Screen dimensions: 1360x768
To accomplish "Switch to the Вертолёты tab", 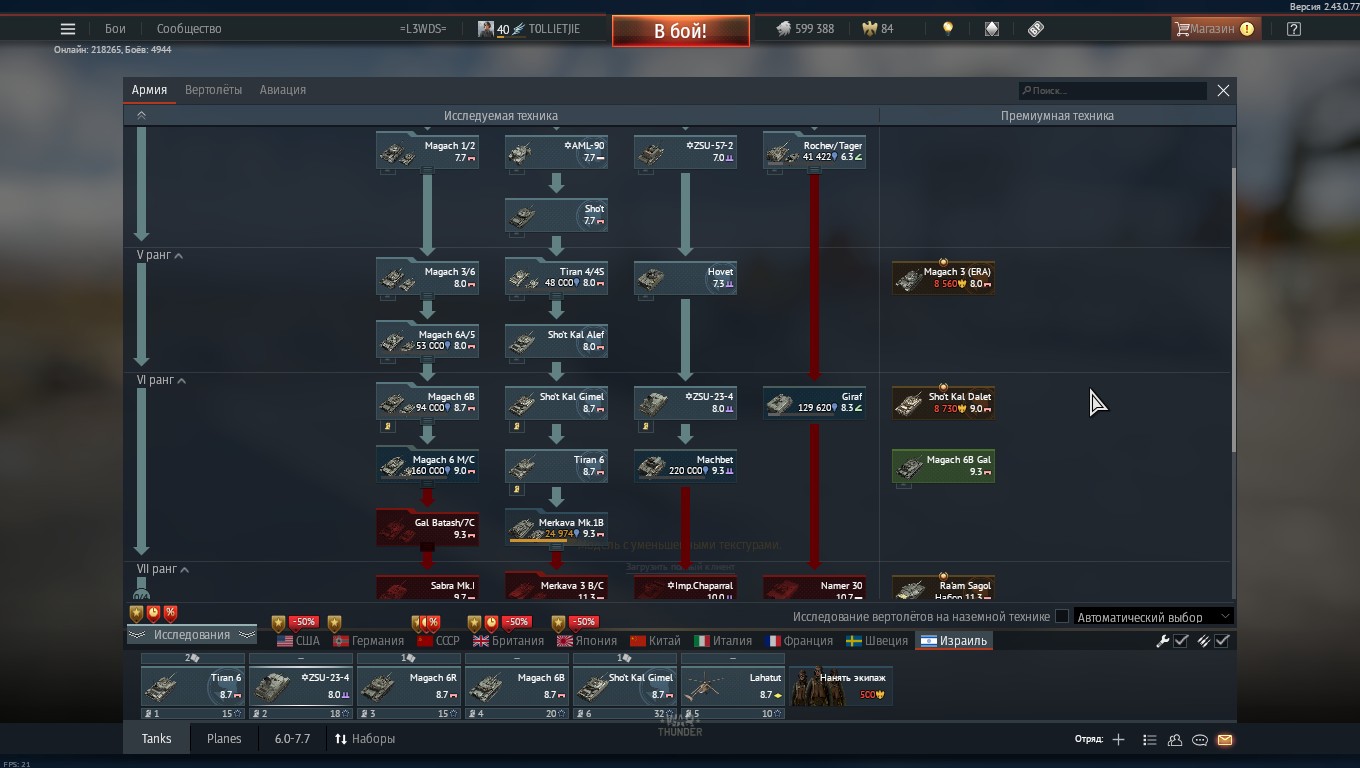I will 213,90.
